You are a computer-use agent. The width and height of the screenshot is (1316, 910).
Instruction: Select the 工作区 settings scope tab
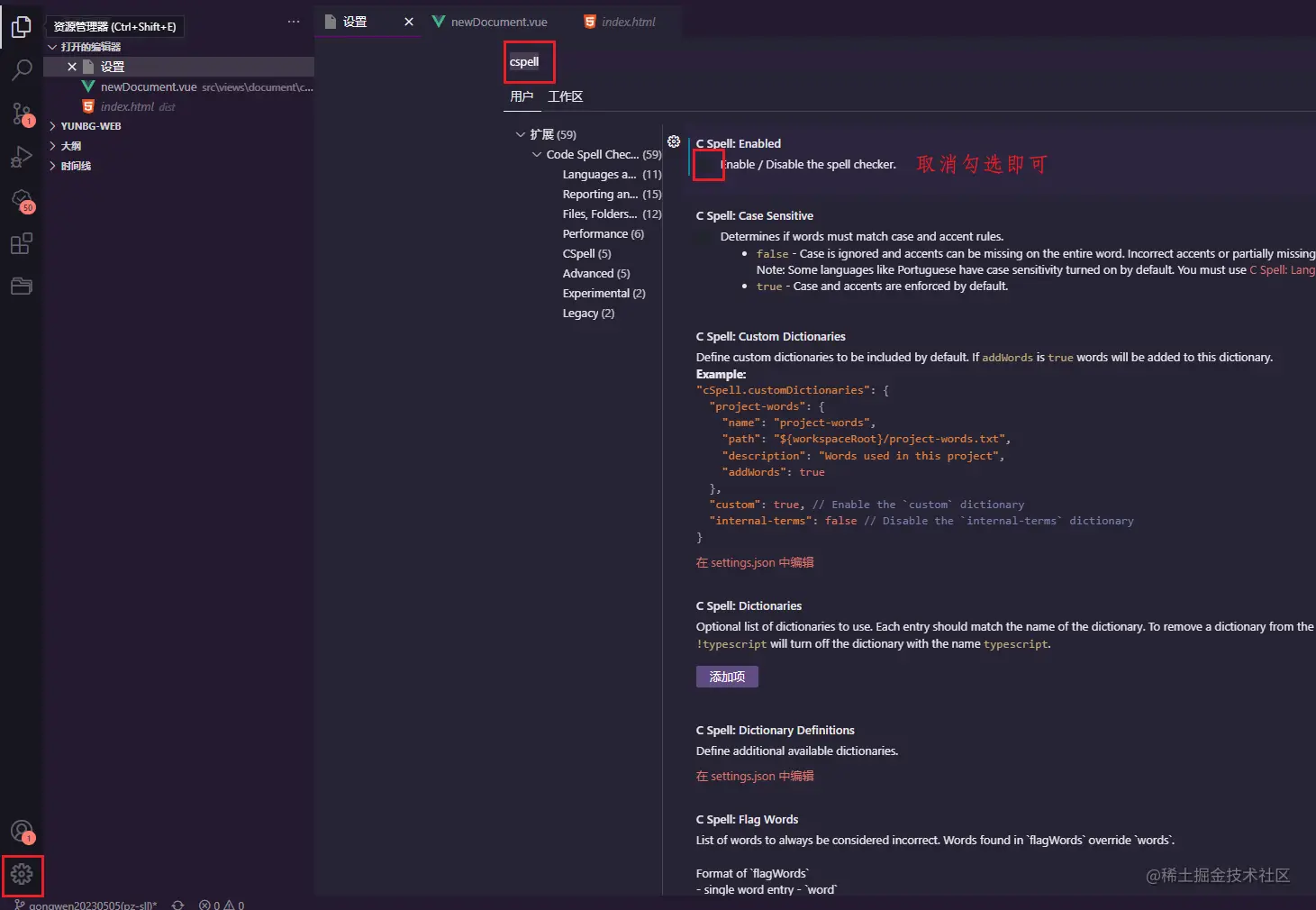click(x=566, y=96)
